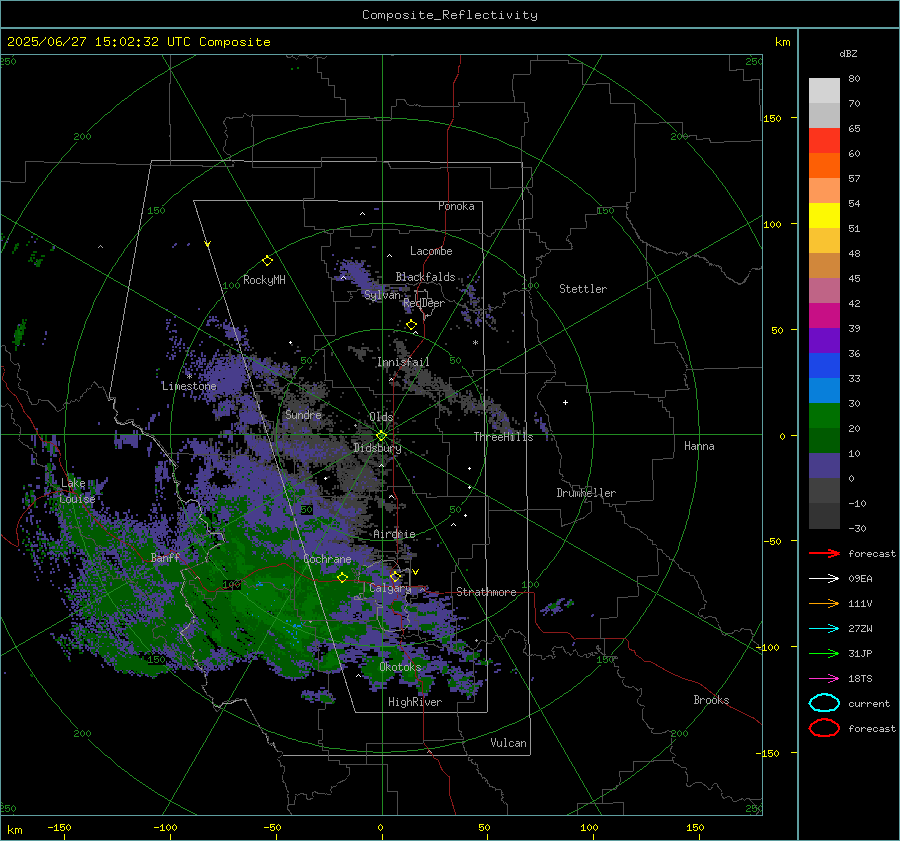Click the Airdrie city label
900x841 pixels.
(394, 534)
